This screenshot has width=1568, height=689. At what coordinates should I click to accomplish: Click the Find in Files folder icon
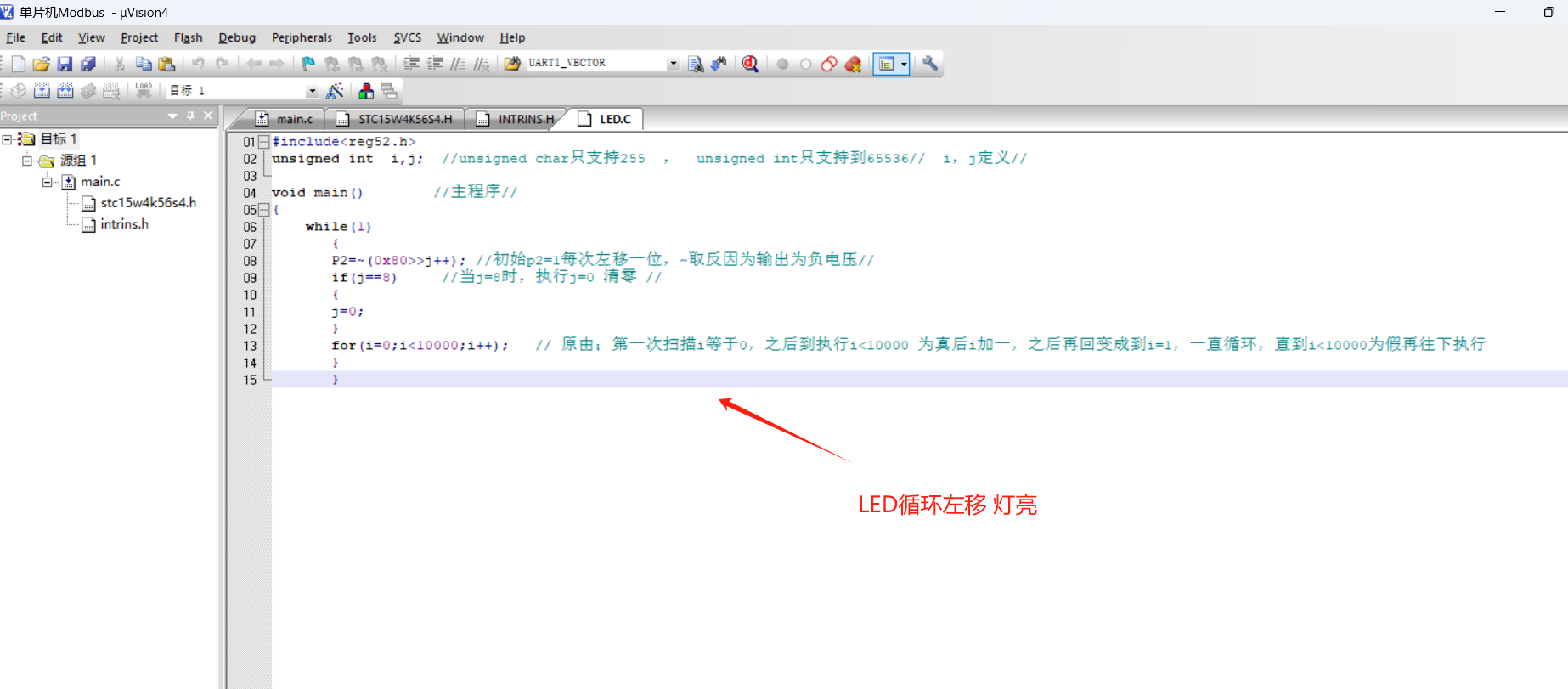tap(512, 64)
